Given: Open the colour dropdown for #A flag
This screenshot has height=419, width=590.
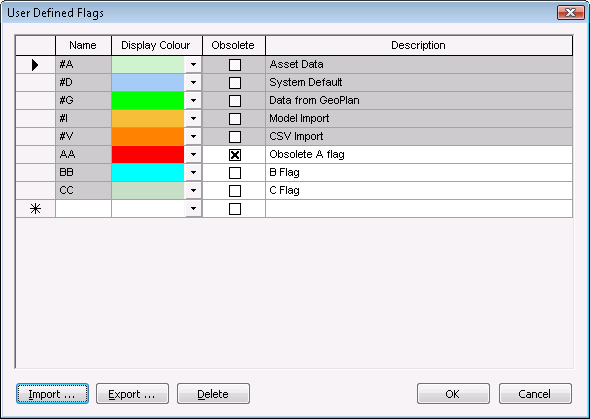Looking at the screenshot, I should [x=193, y=65].
